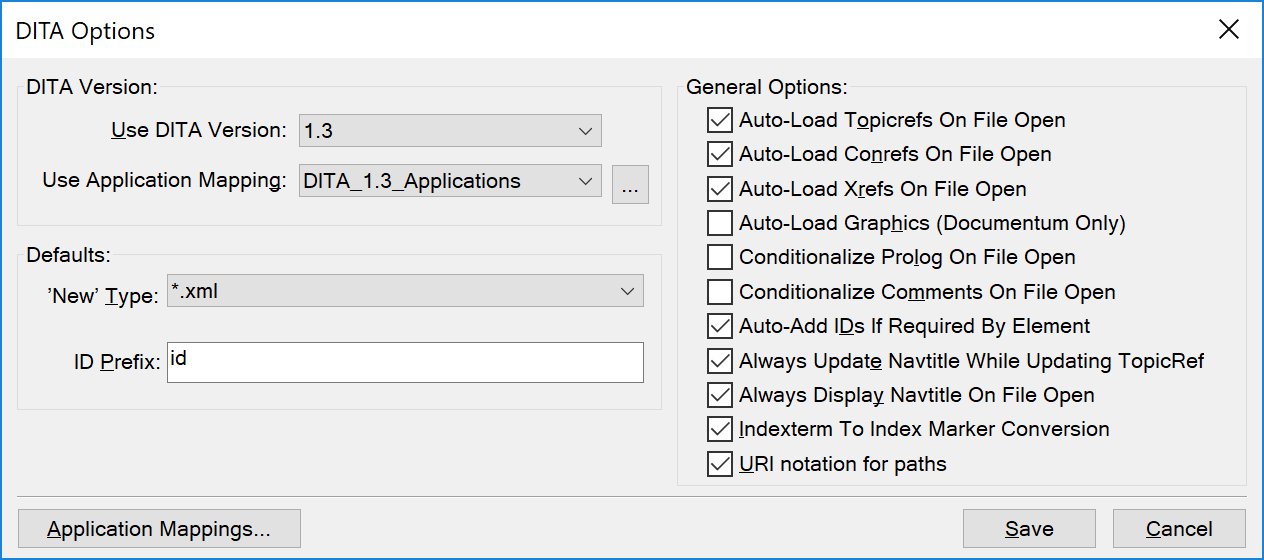Uncheck Indexterm To Index Marker Conversion
Viewport: 1264px width, 560px height.
[x=719, y=429]
